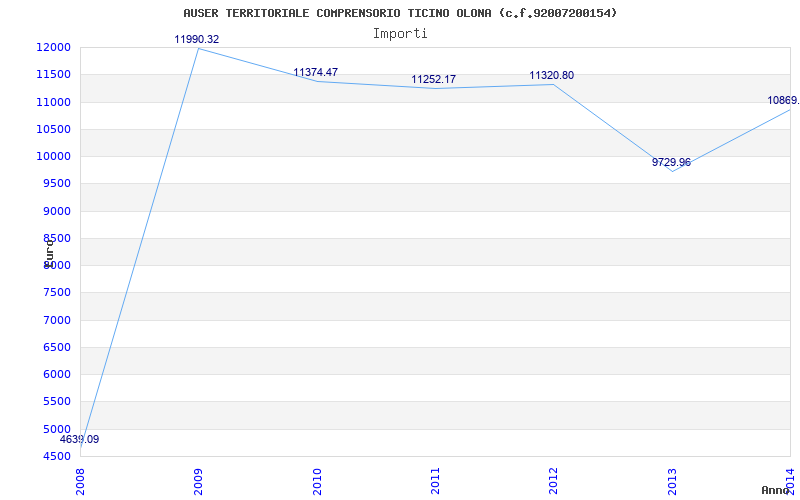Click the Anno horizontal axis title
The image size is (800, 500).
[x=777, y=490]
